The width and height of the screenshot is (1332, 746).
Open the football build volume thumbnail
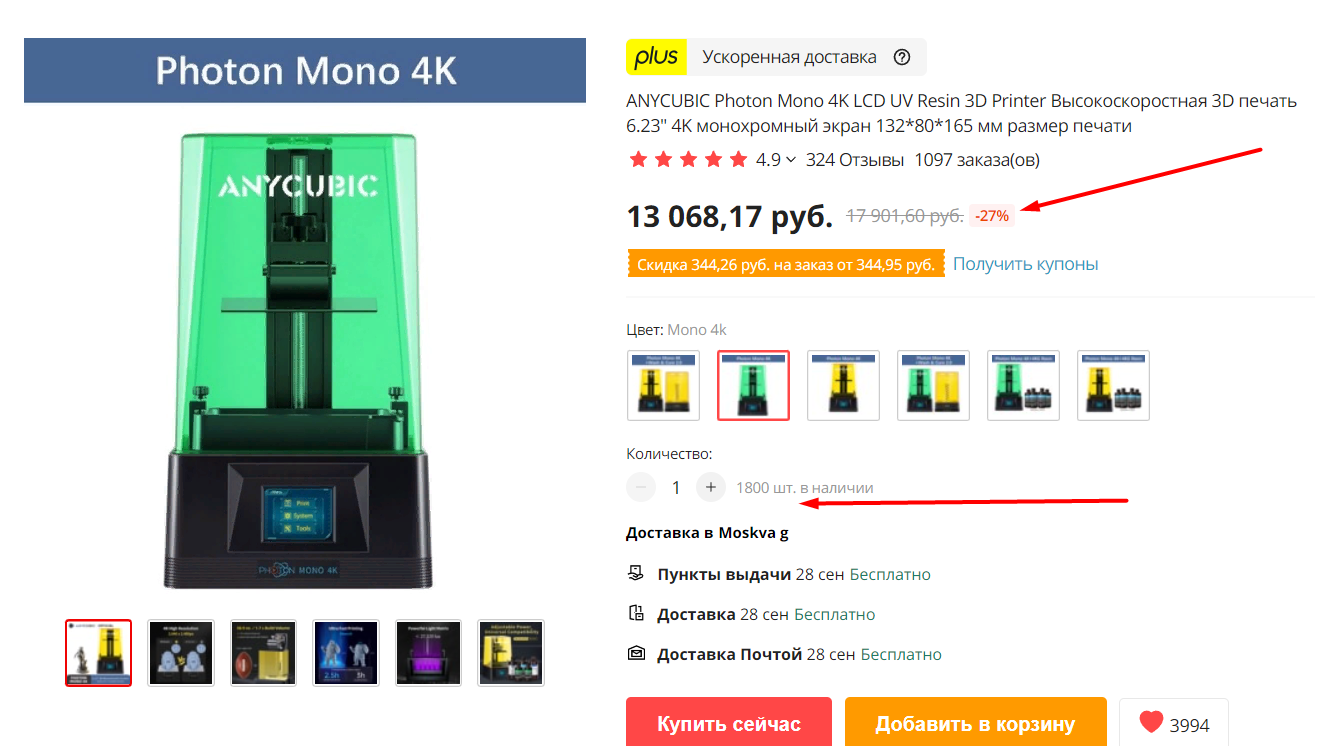[x=263, y=653]
